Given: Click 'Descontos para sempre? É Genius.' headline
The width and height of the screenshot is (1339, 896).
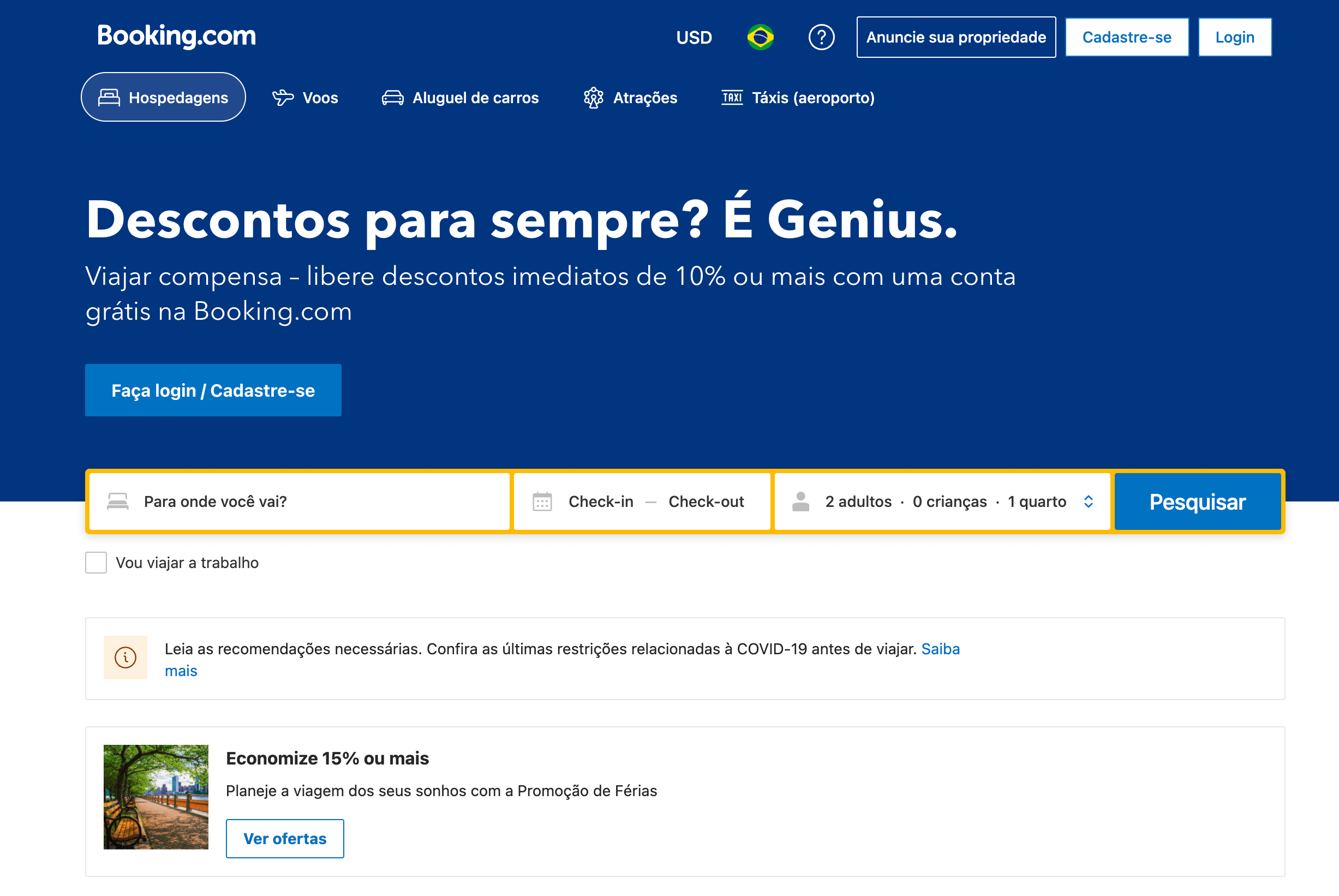Looking at the screenshot, I should (521, 220).
